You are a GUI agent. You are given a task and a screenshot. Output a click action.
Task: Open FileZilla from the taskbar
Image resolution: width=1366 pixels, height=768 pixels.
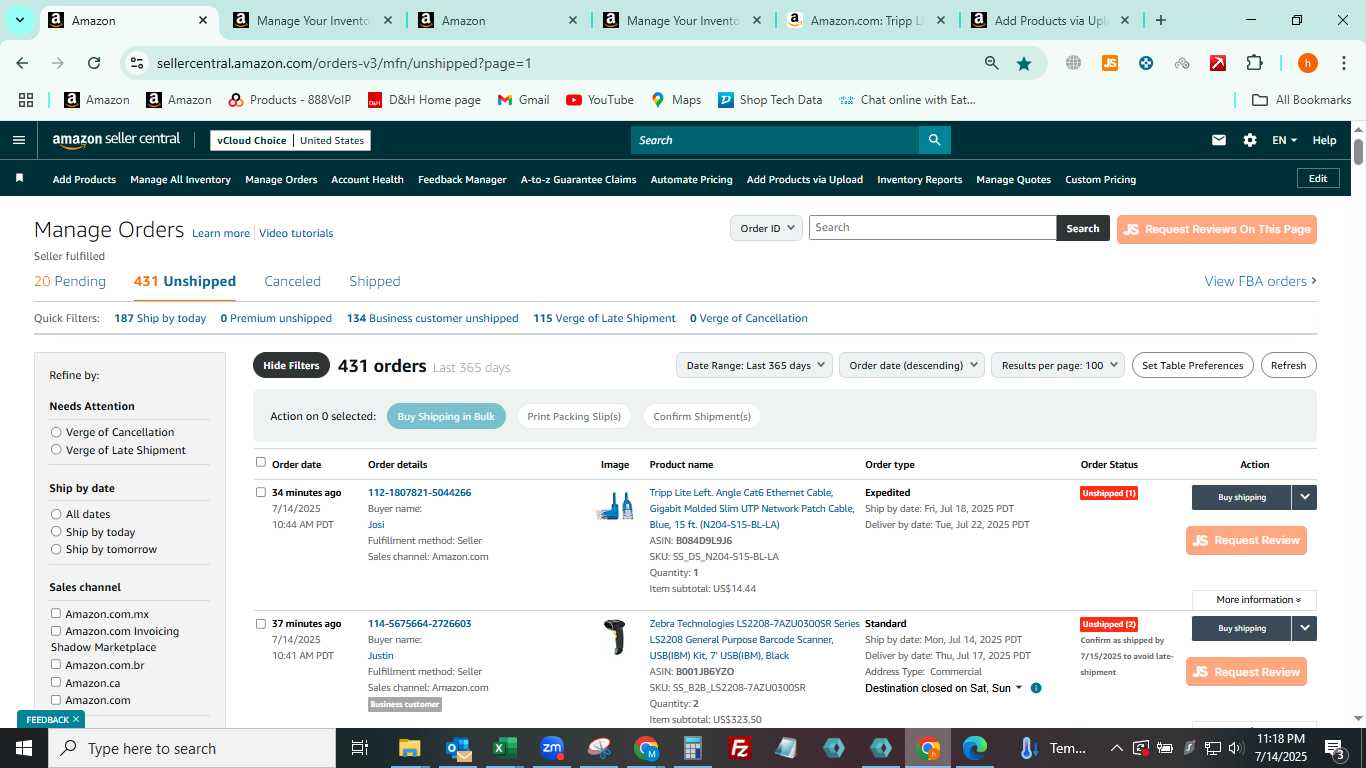coord(740,748)
